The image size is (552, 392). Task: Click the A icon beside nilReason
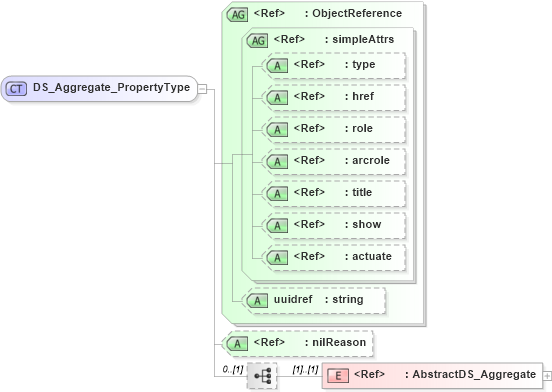pos(237,344)
